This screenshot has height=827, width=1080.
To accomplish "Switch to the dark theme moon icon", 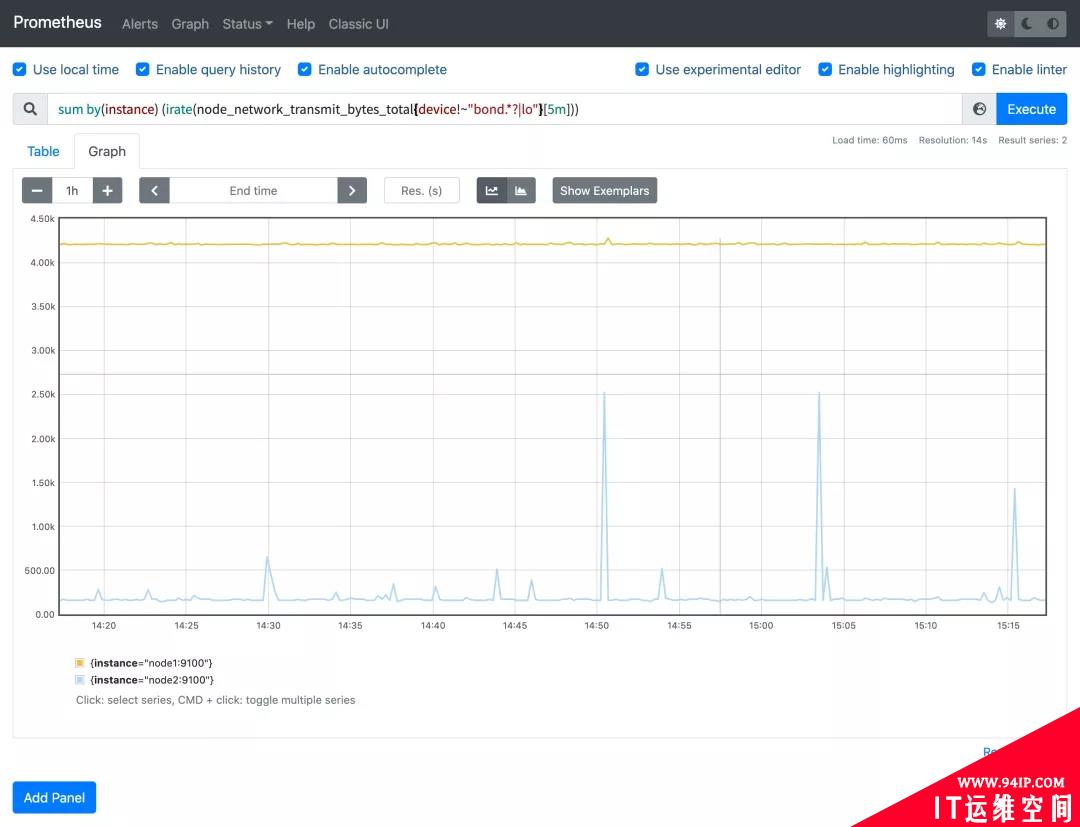I will (1027, 23).
